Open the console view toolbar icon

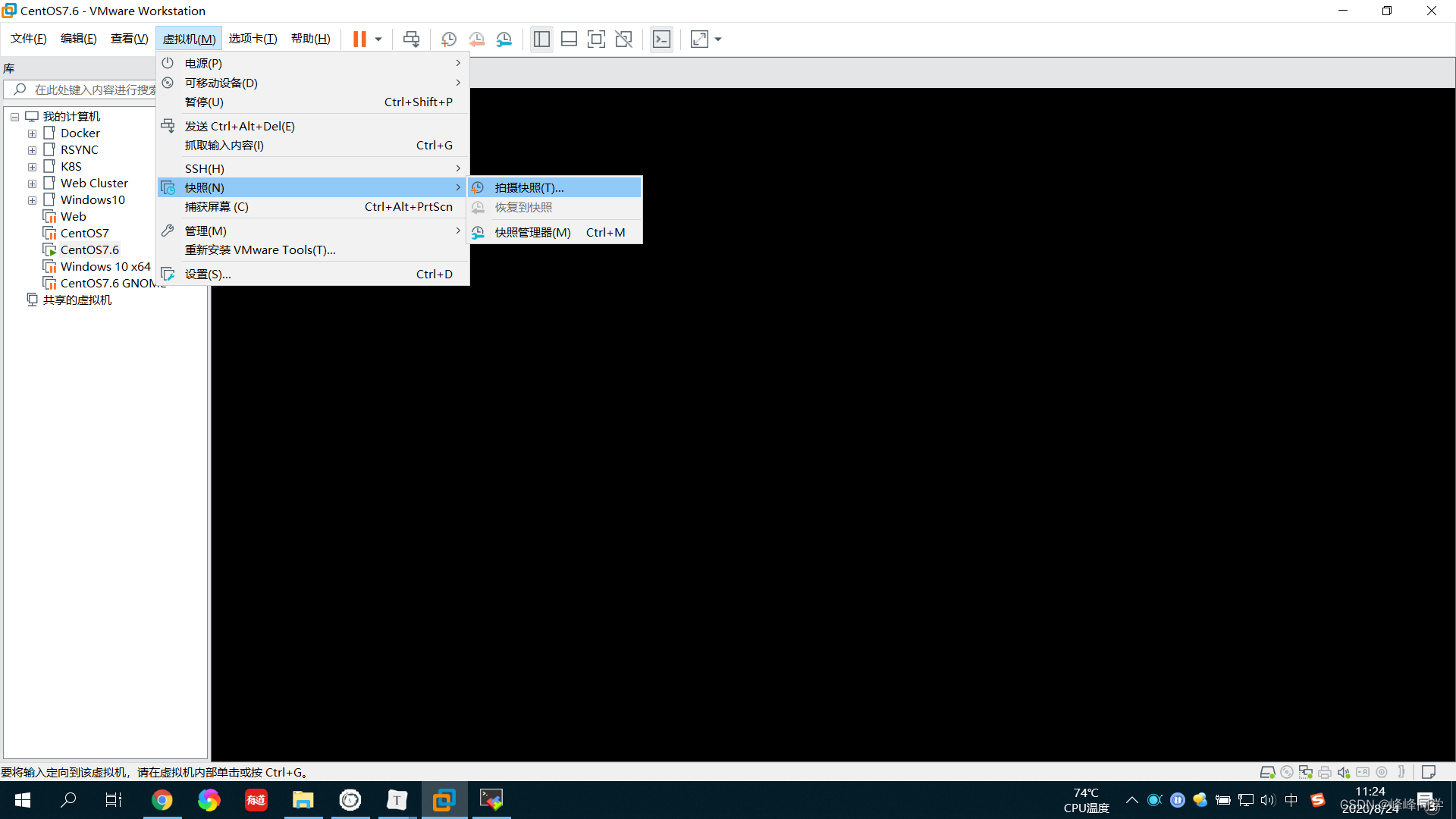click(661, 39)
